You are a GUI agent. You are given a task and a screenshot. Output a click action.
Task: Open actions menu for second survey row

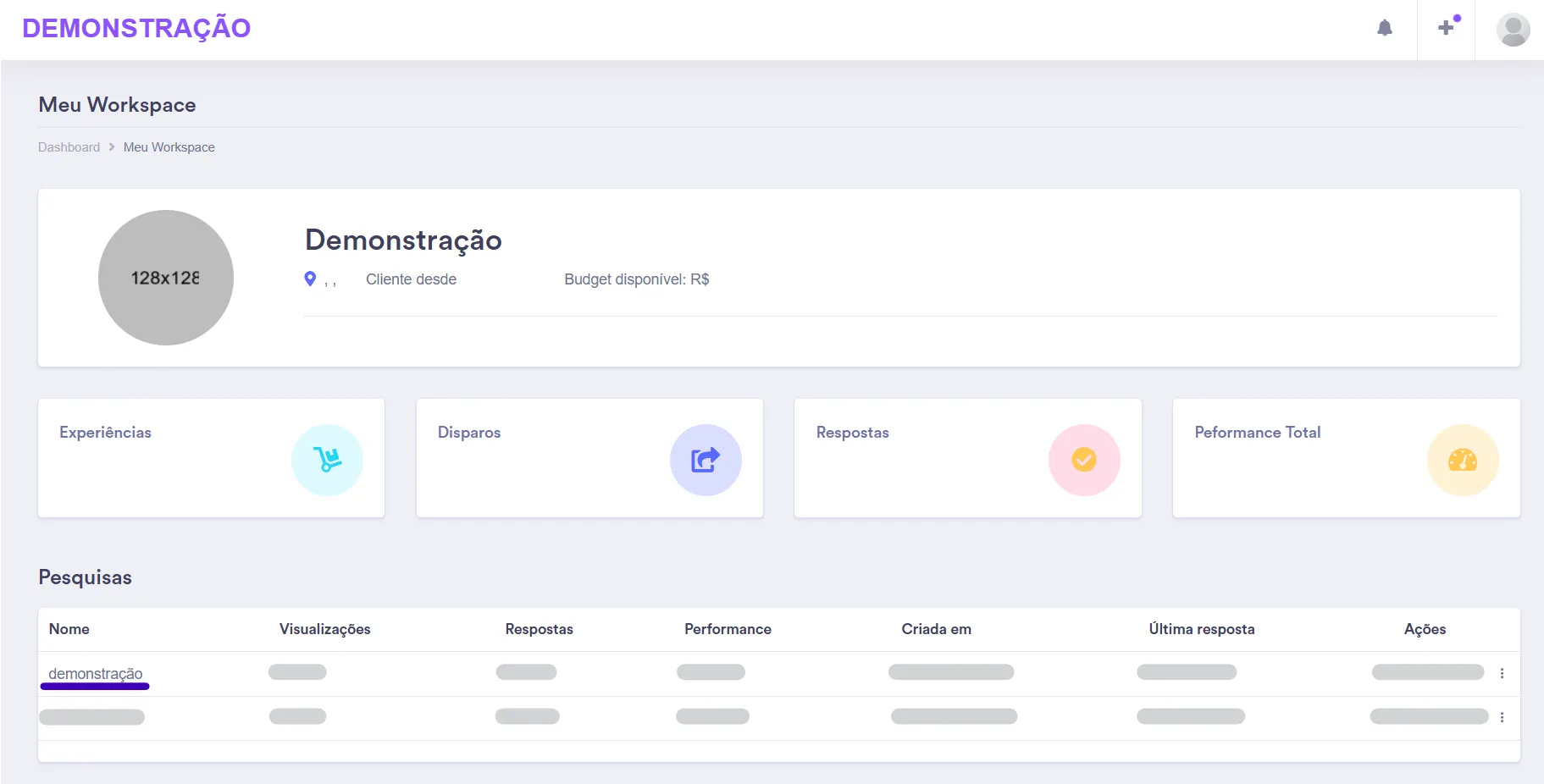pyautogui.click(x=1502, y=717)
